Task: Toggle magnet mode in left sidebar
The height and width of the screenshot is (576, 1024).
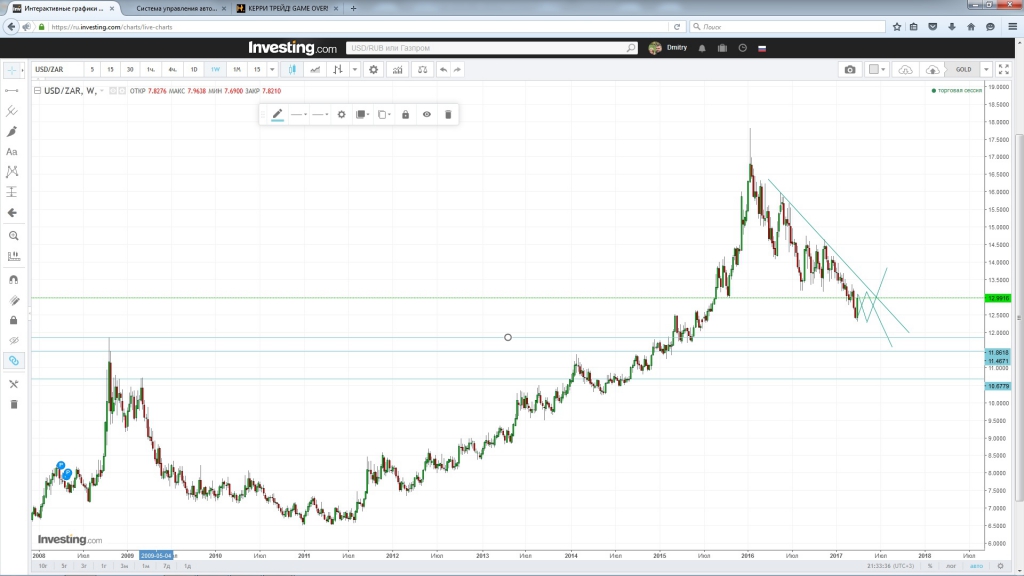Action: 13,280
